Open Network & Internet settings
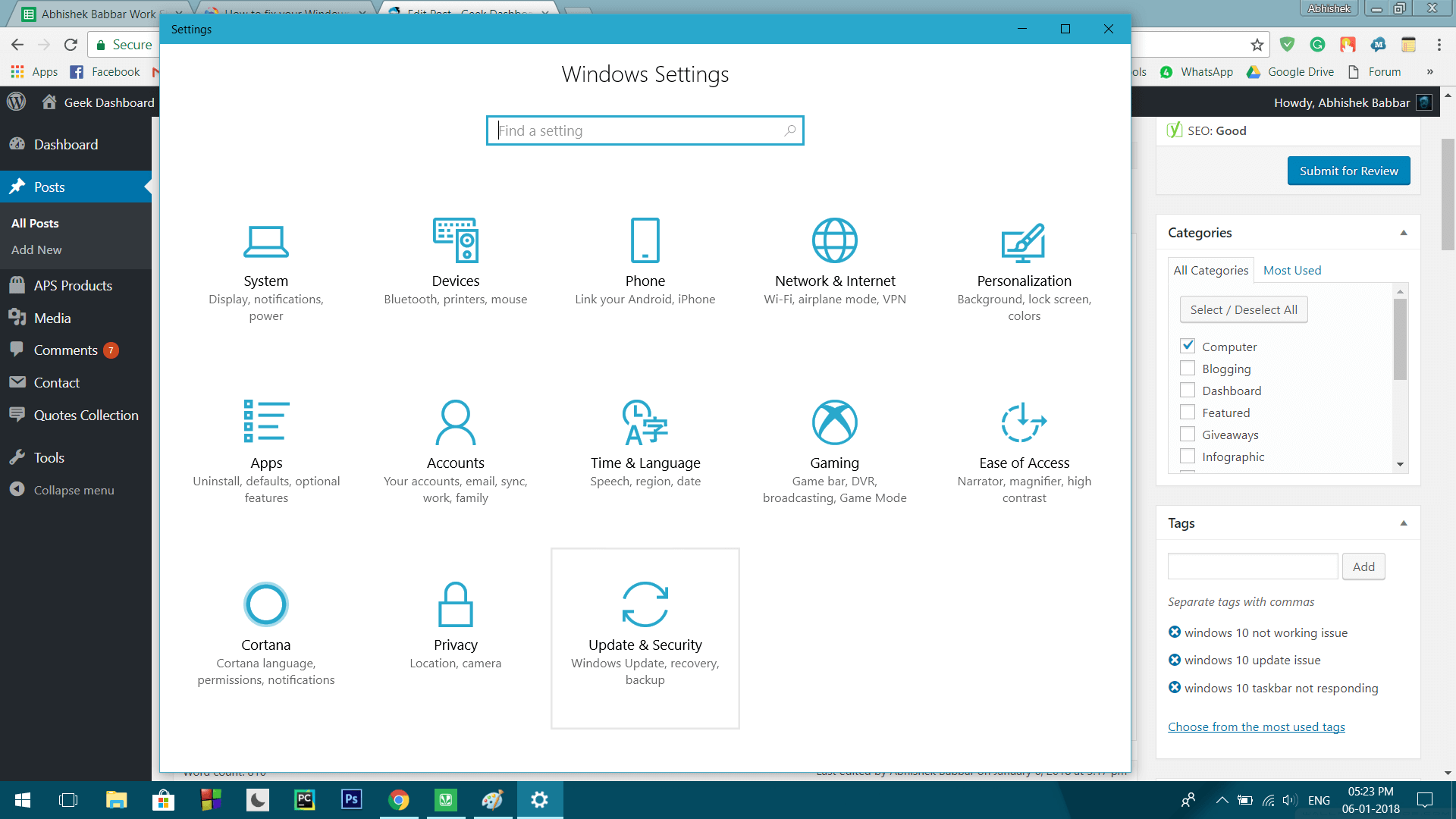This screenshot has width=1456, height=819. pyautogui.click(x=834, y=262)
